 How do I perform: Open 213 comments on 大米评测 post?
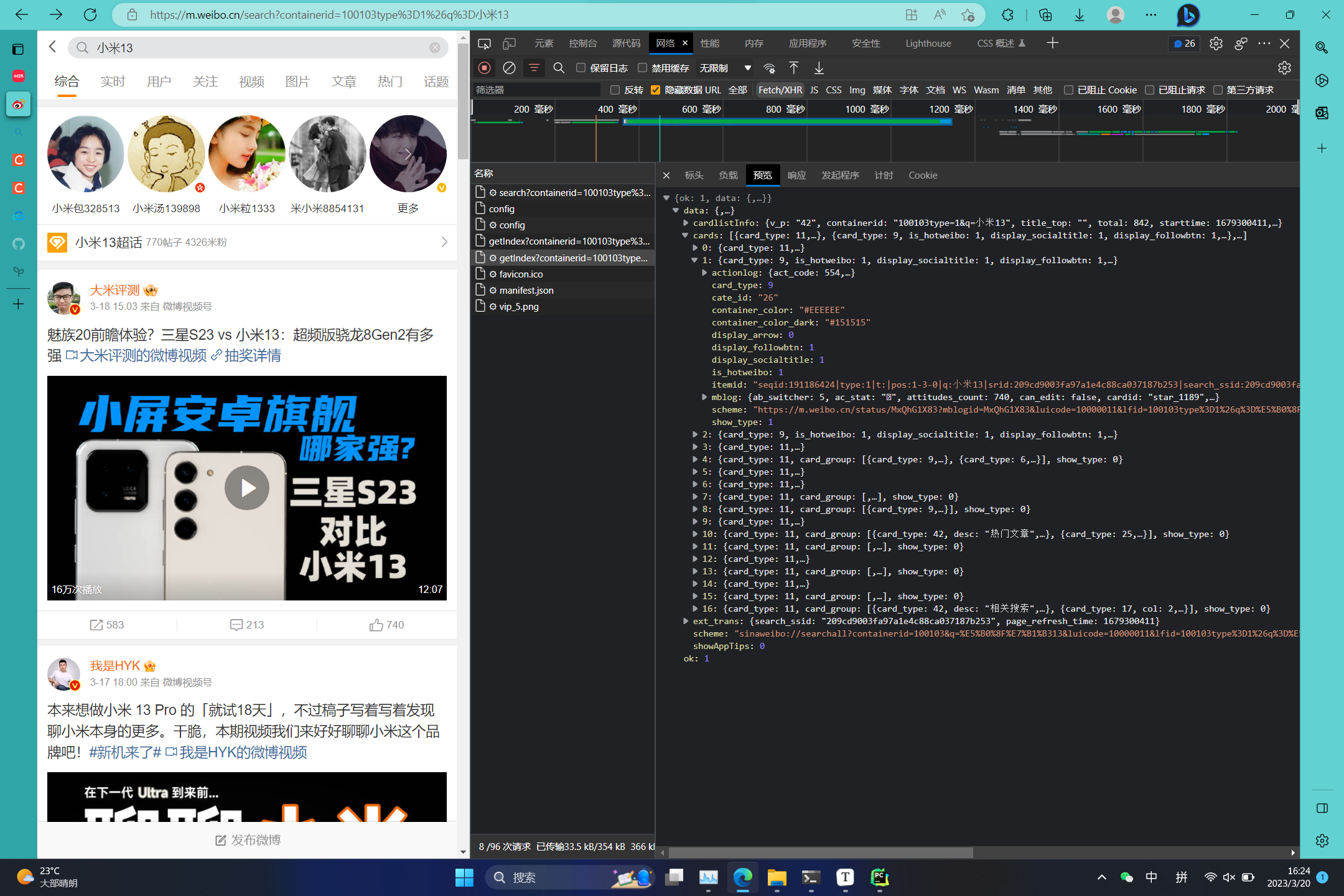pyautogui.click(x=247, y=625)
